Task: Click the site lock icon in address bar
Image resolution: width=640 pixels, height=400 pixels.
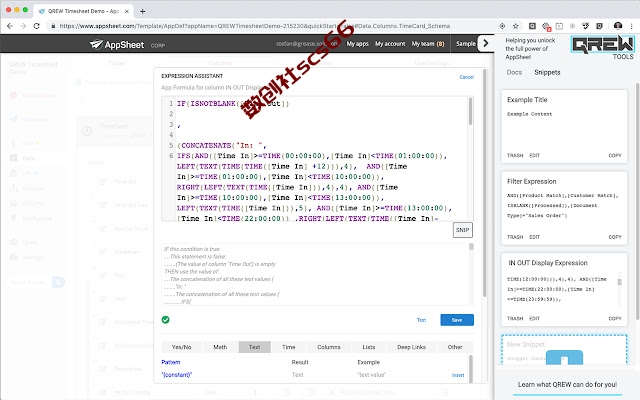Action: coord(53,26)
